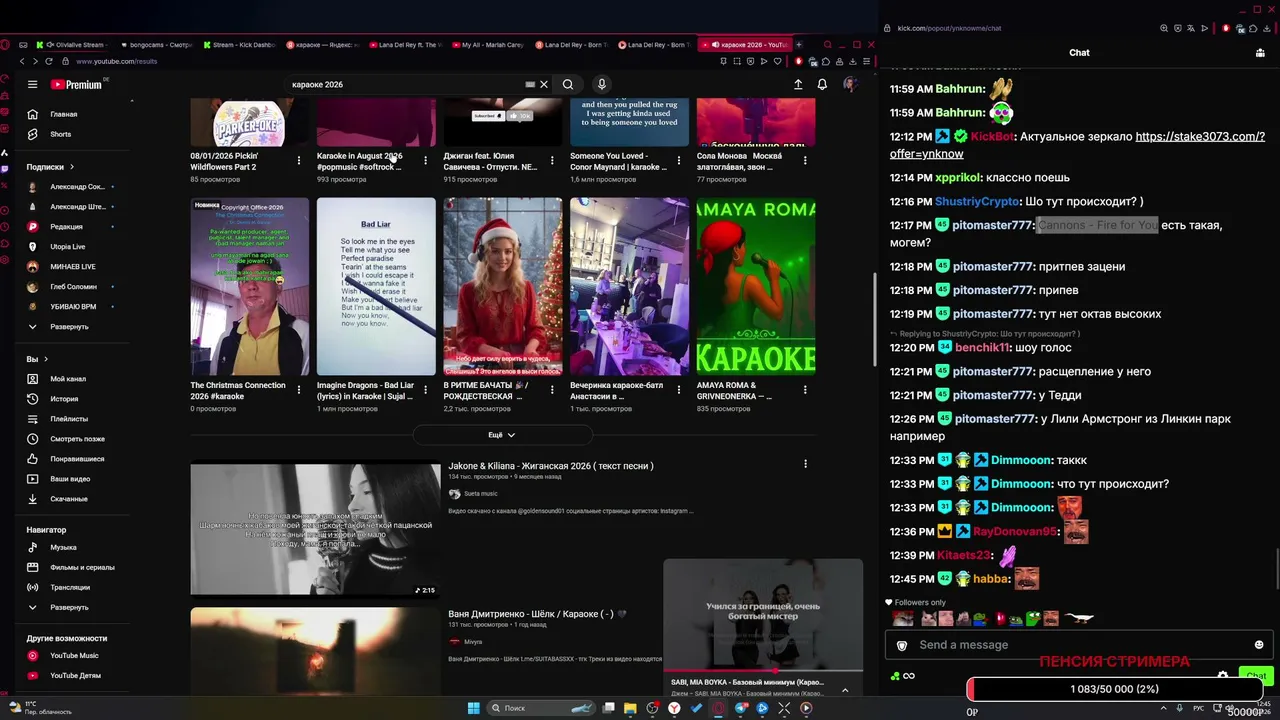Open Скачанные downloads in the sidebar
Screen dimensions: 1280x720
[x=69, y=499]
